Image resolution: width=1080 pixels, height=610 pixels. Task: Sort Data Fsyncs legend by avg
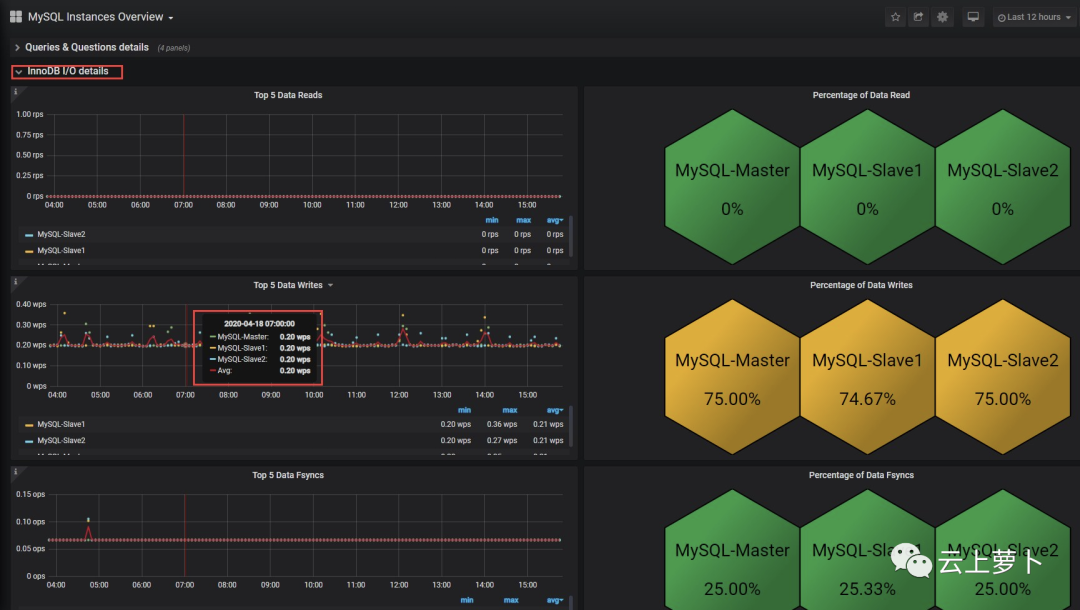(x=555, y=600)
